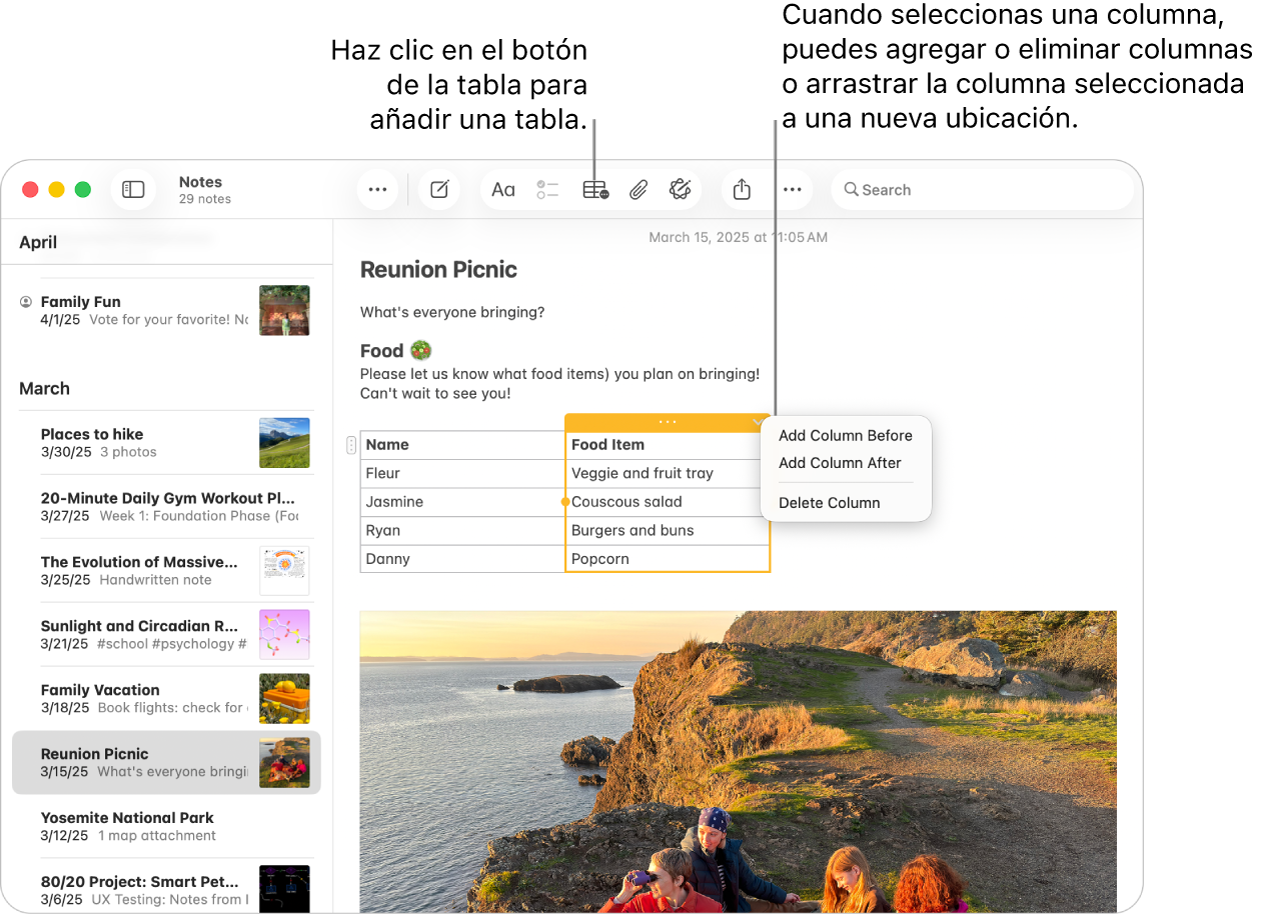The image size is (1261, 915).
Task: Open more options ellipsis beside share
Action: (792, 189)
